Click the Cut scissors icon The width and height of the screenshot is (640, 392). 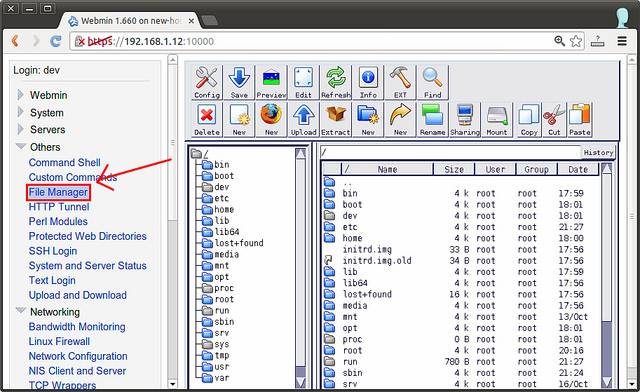(x=554, y=120)
